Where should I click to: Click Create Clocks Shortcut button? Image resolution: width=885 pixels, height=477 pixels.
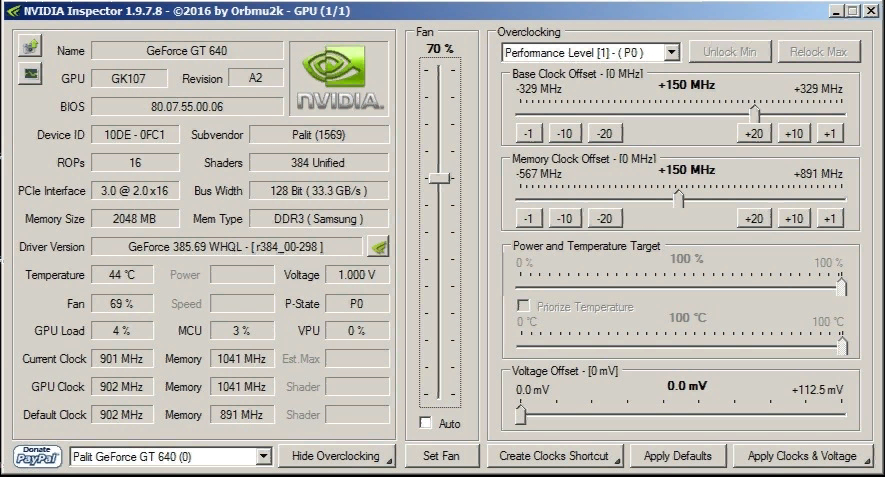tap(554, 456)
